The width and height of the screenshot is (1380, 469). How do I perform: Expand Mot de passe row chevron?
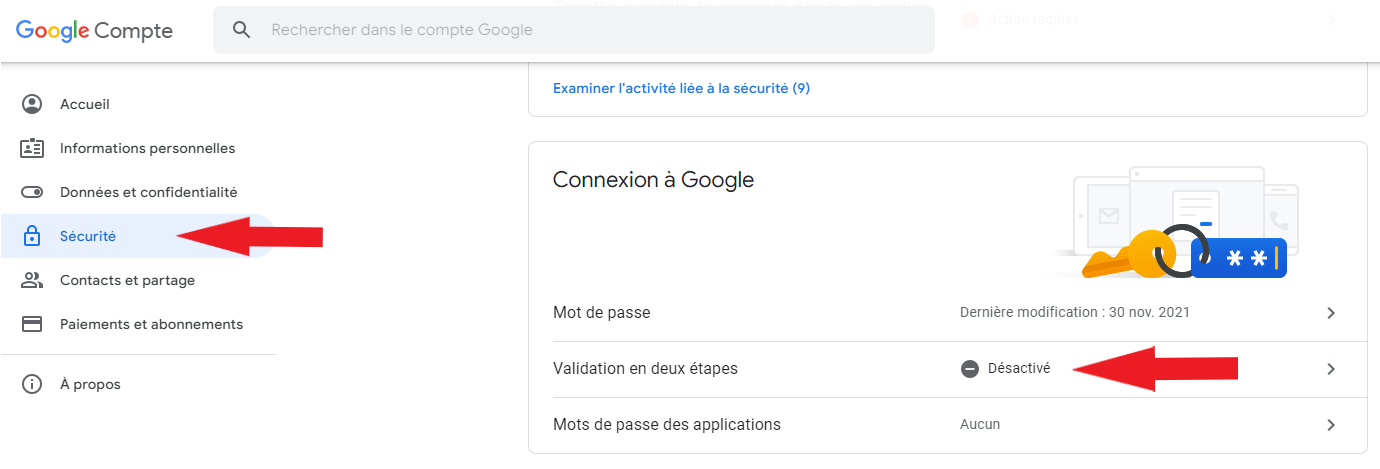click(x=1331, y=313)
